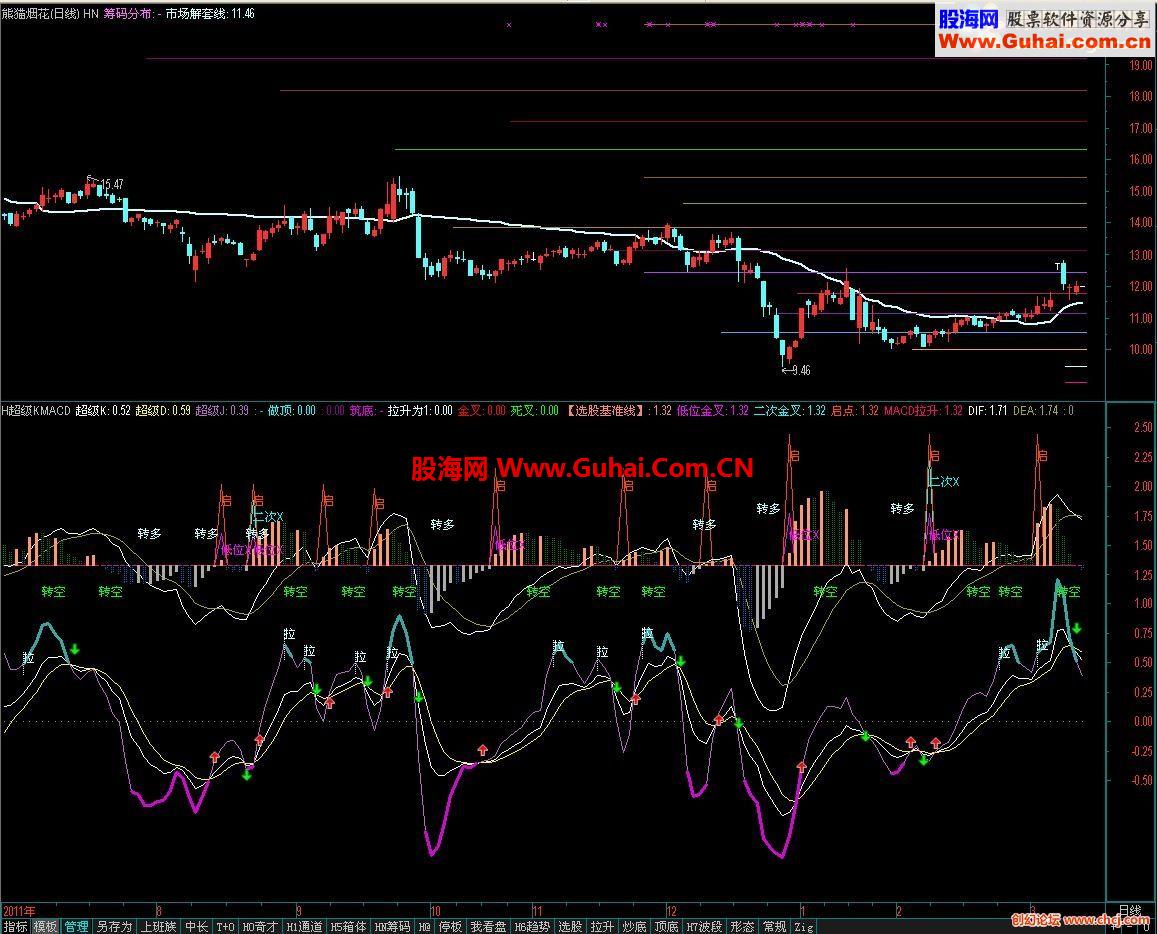Open the 指标 tab in the bottom bar
1157x934 pixels.
[x=15, y=927]
